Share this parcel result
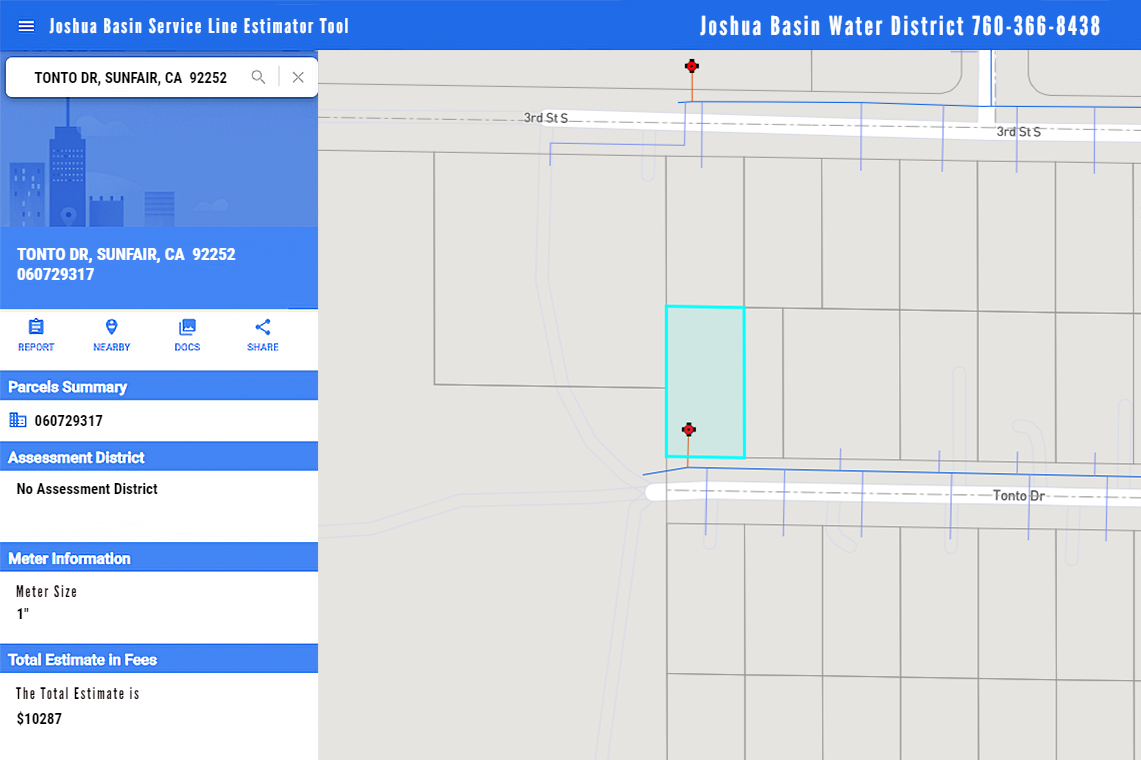1141x760 pixels. click(x=263, y=335)
